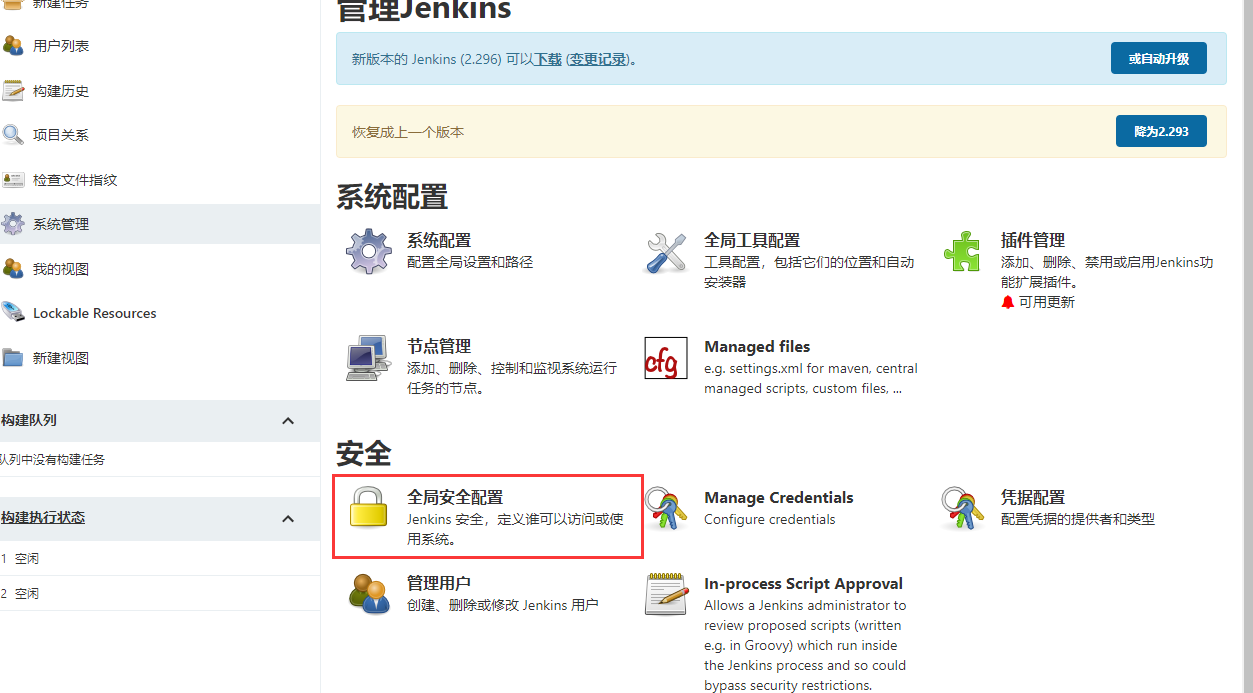Click the 全局安全配置 yellow padlock icon

coord(368,508)
